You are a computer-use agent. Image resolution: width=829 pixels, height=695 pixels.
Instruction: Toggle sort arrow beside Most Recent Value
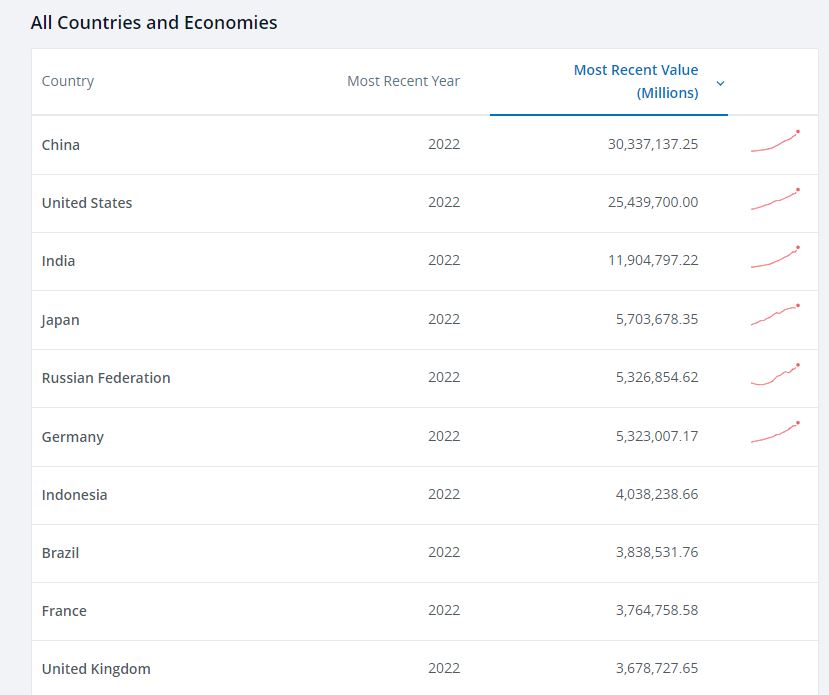tap(720, 83)
